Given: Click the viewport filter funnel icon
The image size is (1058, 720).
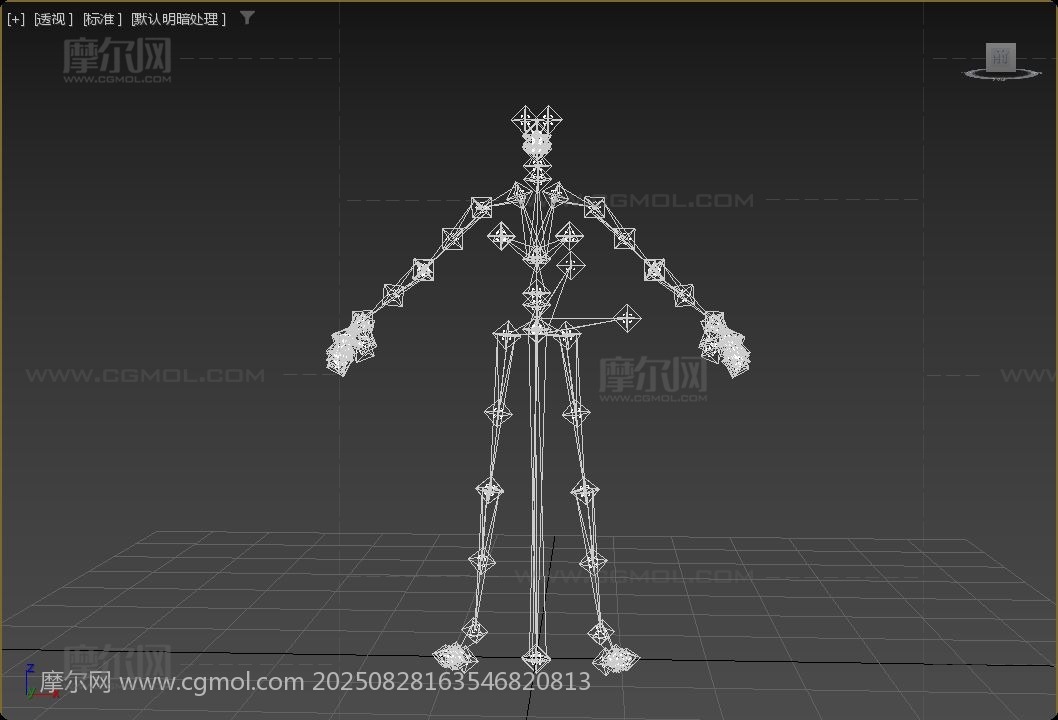Looking at the screenshot, I should coord(247,18).
